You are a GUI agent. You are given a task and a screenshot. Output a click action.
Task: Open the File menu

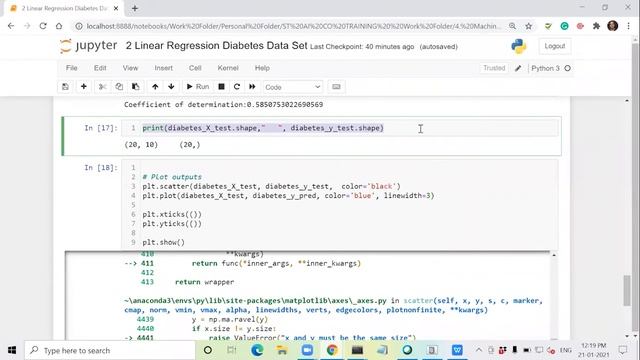click(x=71, y=68)
